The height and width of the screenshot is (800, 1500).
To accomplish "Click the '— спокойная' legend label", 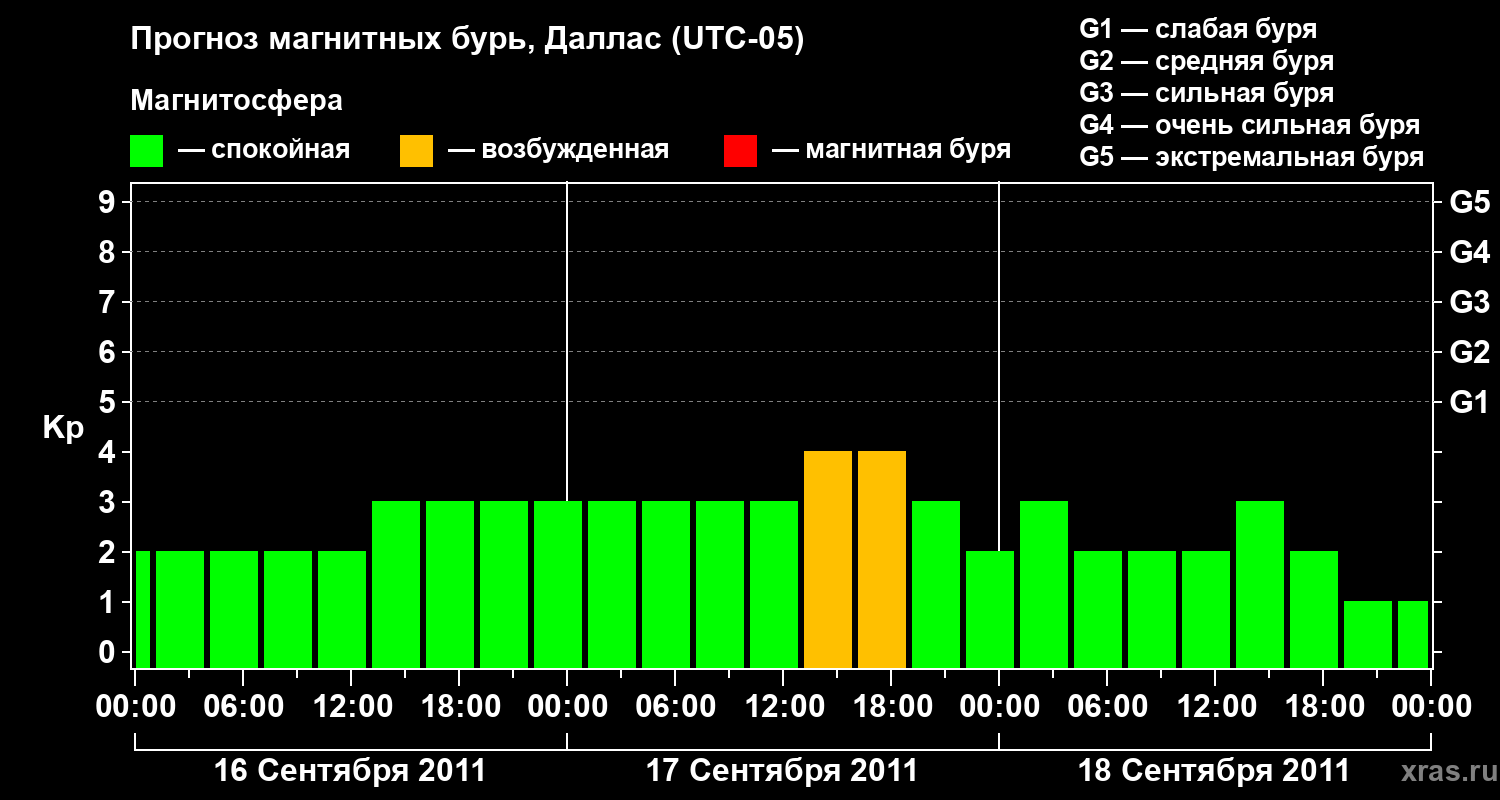I will (264, 150).
